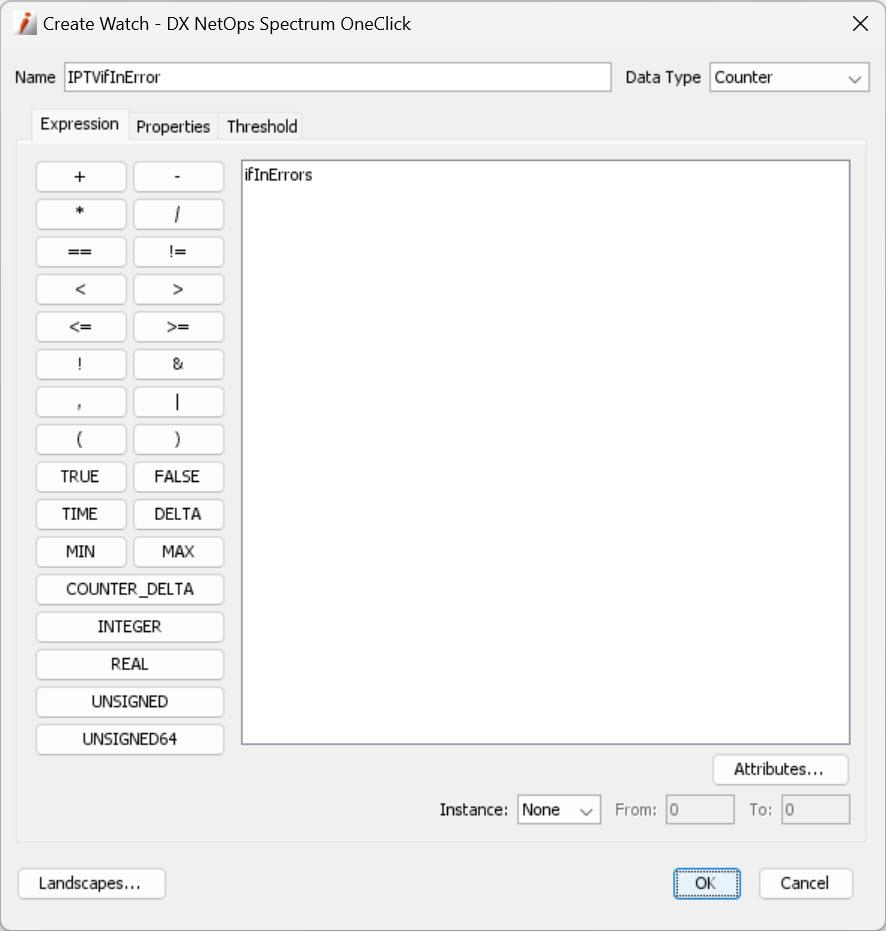Click the From instance field
This screenshot has width=886, height=931.
[700, 810]
